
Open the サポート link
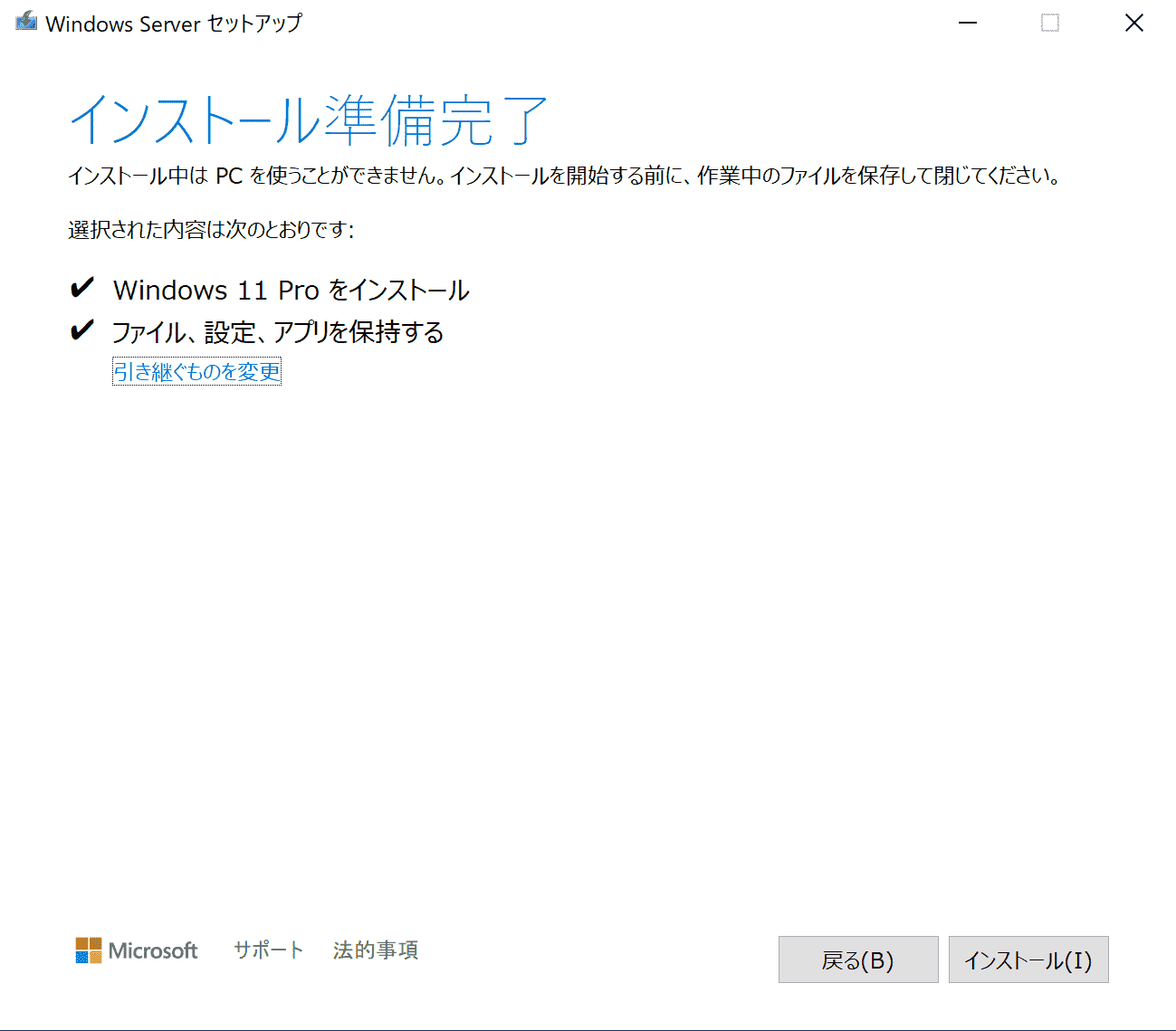pos(268,950)
